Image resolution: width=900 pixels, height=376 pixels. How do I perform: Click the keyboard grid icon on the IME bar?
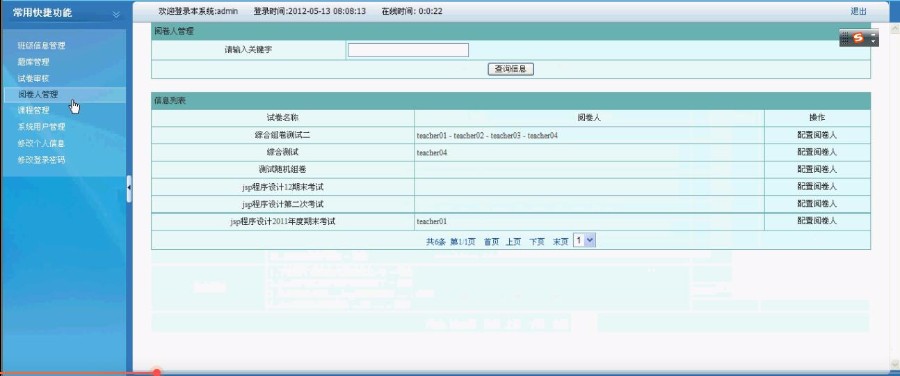coord(845,38)
